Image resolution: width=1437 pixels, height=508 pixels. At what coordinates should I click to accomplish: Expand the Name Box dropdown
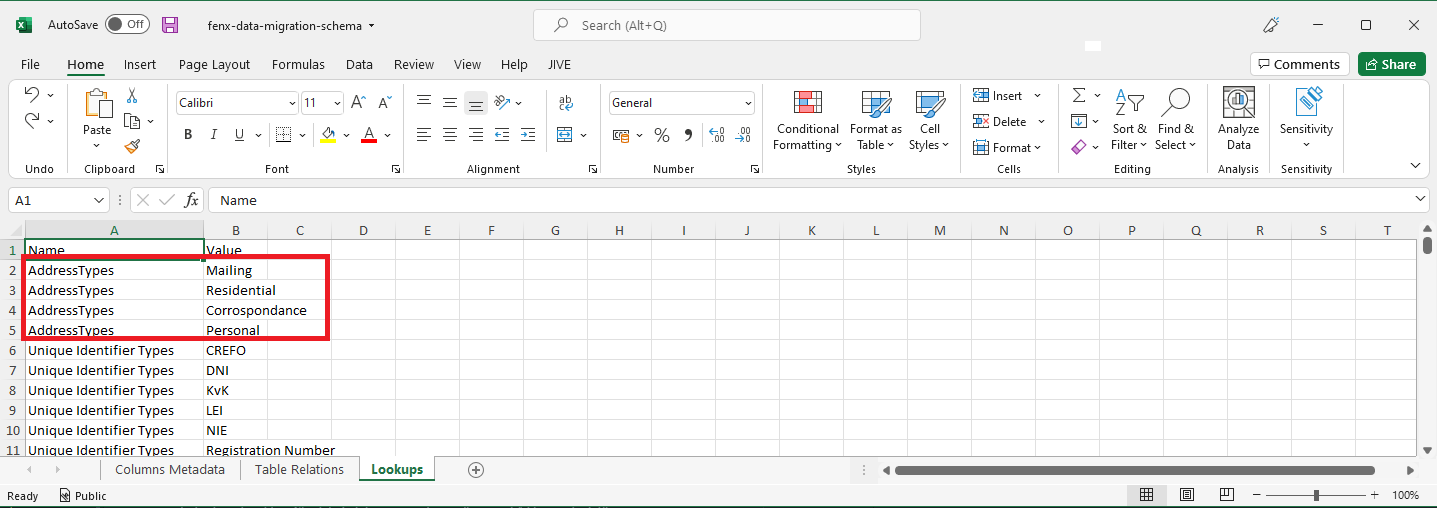(99, 200)
